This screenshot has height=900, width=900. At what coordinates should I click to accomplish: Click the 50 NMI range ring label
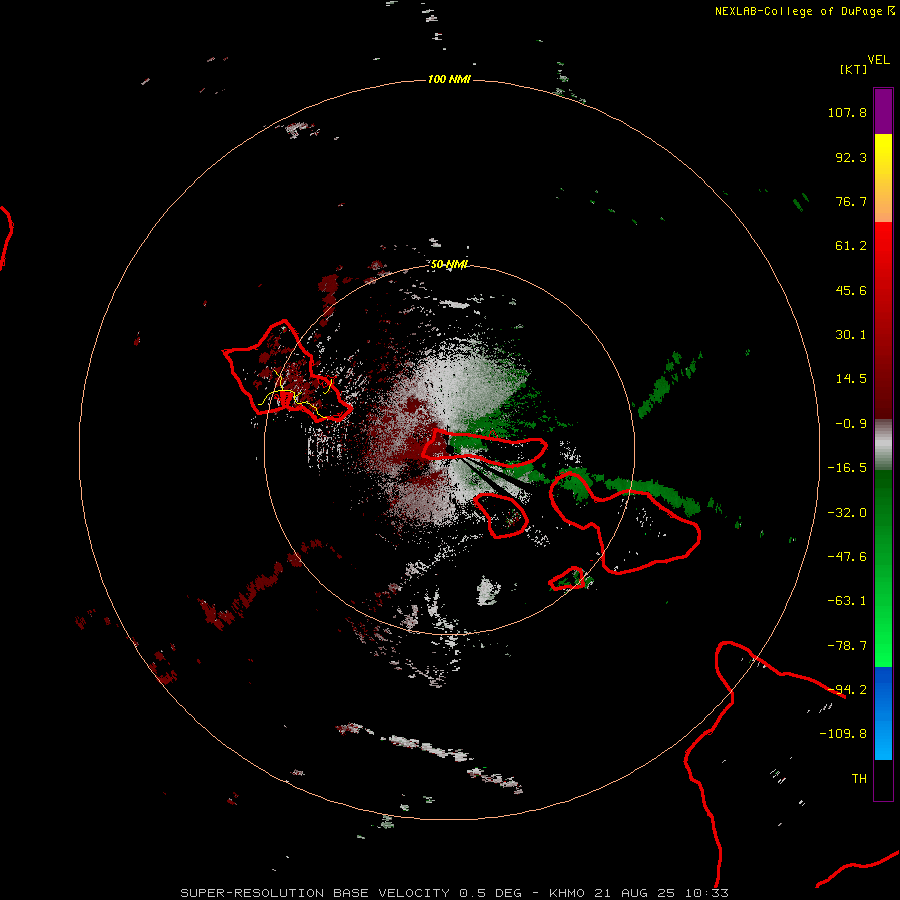[x=449, y=265]
